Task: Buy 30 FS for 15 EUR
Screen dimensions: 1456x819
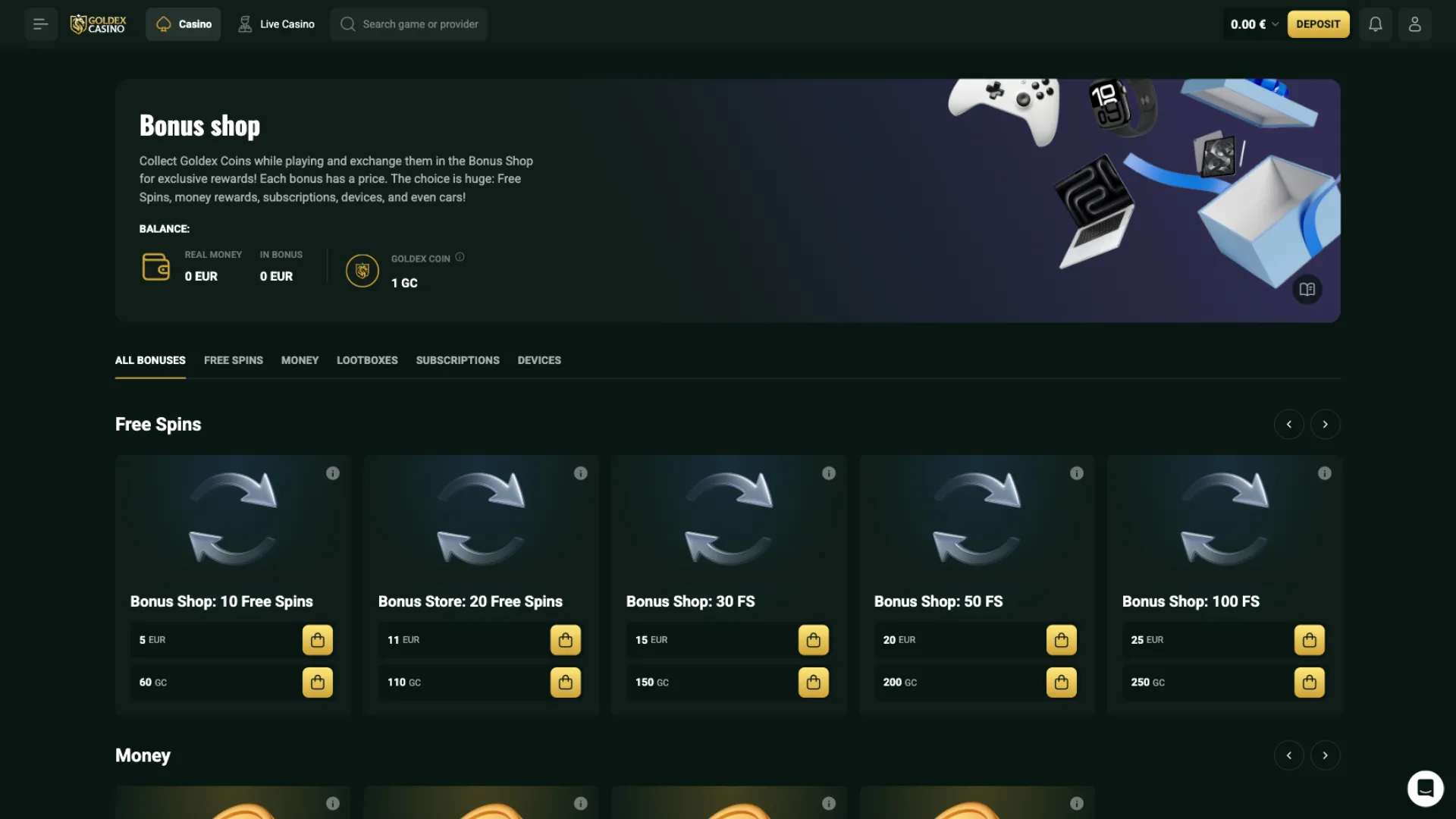Action: coord(813,640)
